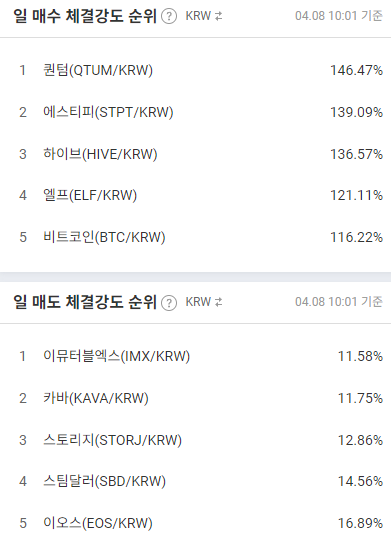Open 이뮤터블엑스(IMX/KRW) listing

[x=116, y=356]
